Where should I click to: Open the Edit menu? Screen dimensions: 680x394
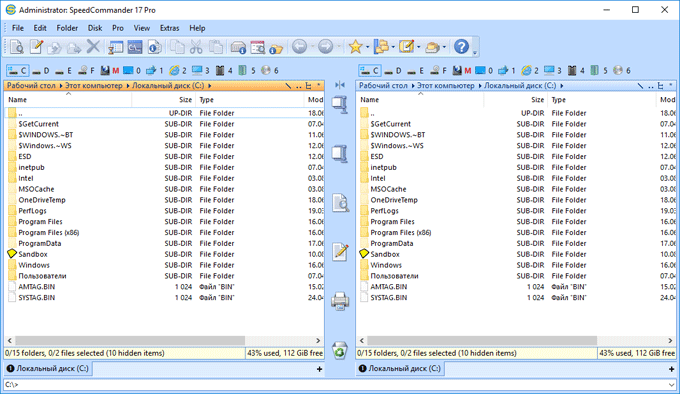tap(40, 28)
